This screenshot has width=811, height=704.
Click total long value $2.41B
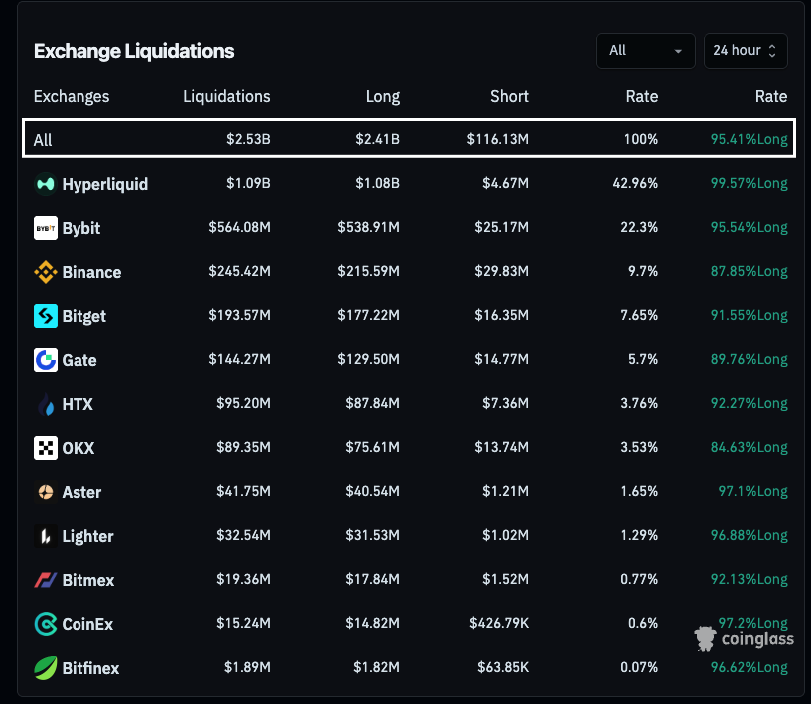tap(378, 139)
